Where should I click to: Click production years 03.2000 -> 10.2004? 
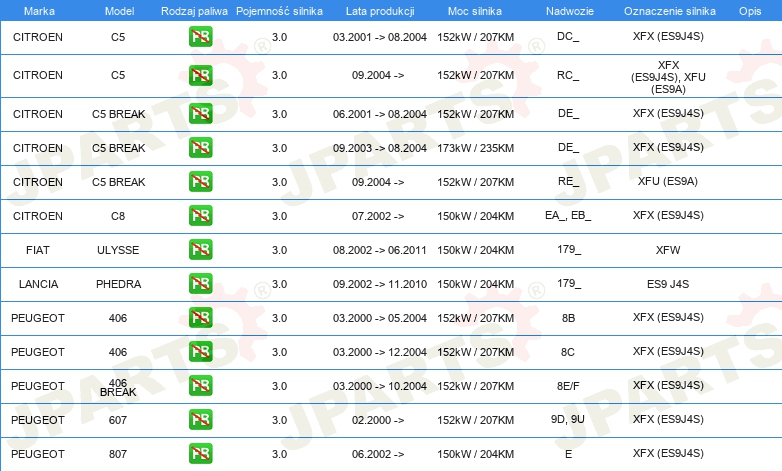pos(380,386)
